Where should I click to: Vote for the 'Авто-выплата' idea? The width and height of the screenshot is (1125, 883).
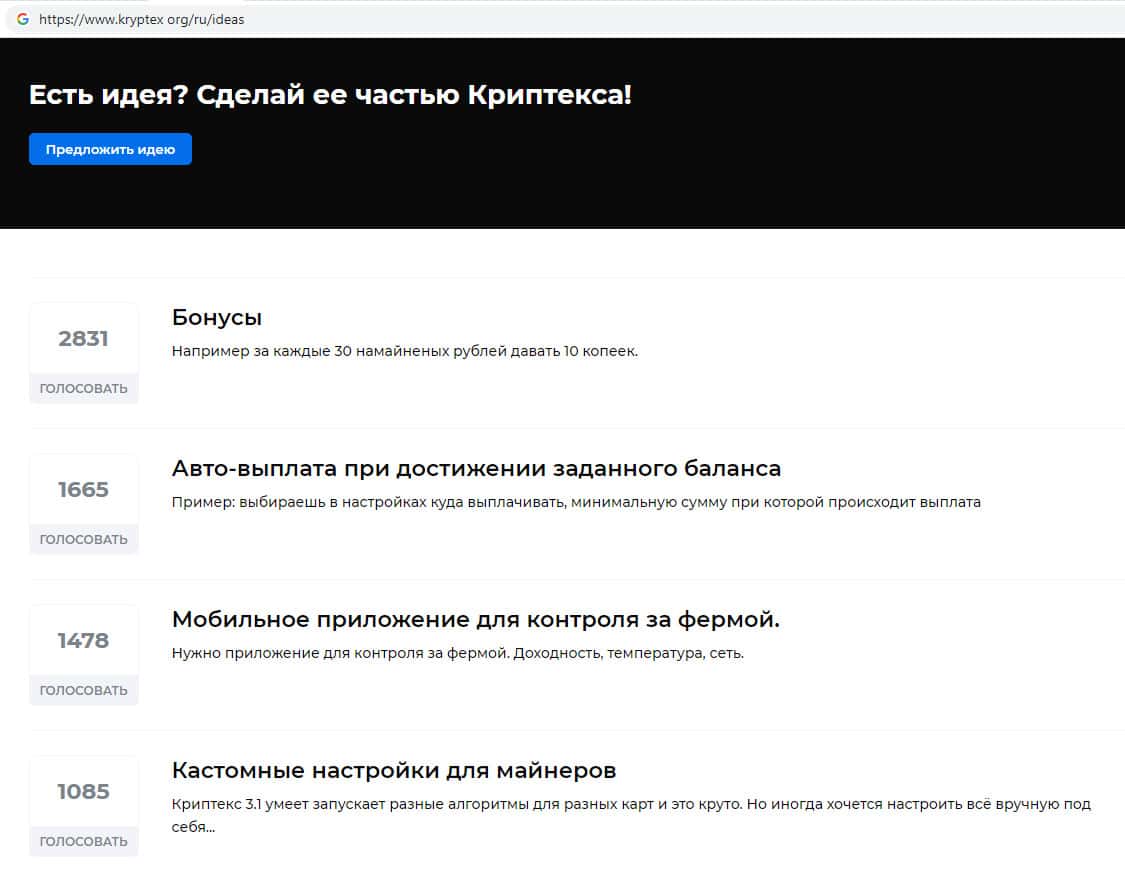coord(84,539)
